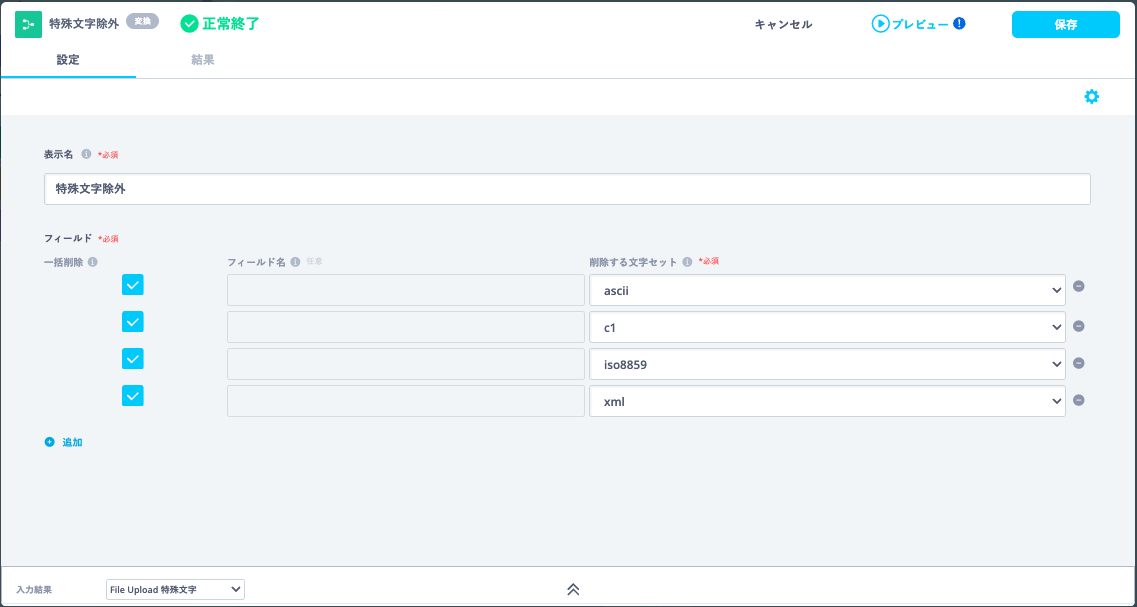Viewport: 1137px width, 607px height.
Task: Open the File Upload 特殊文字 input result dropdown
Action: (175, 590)
